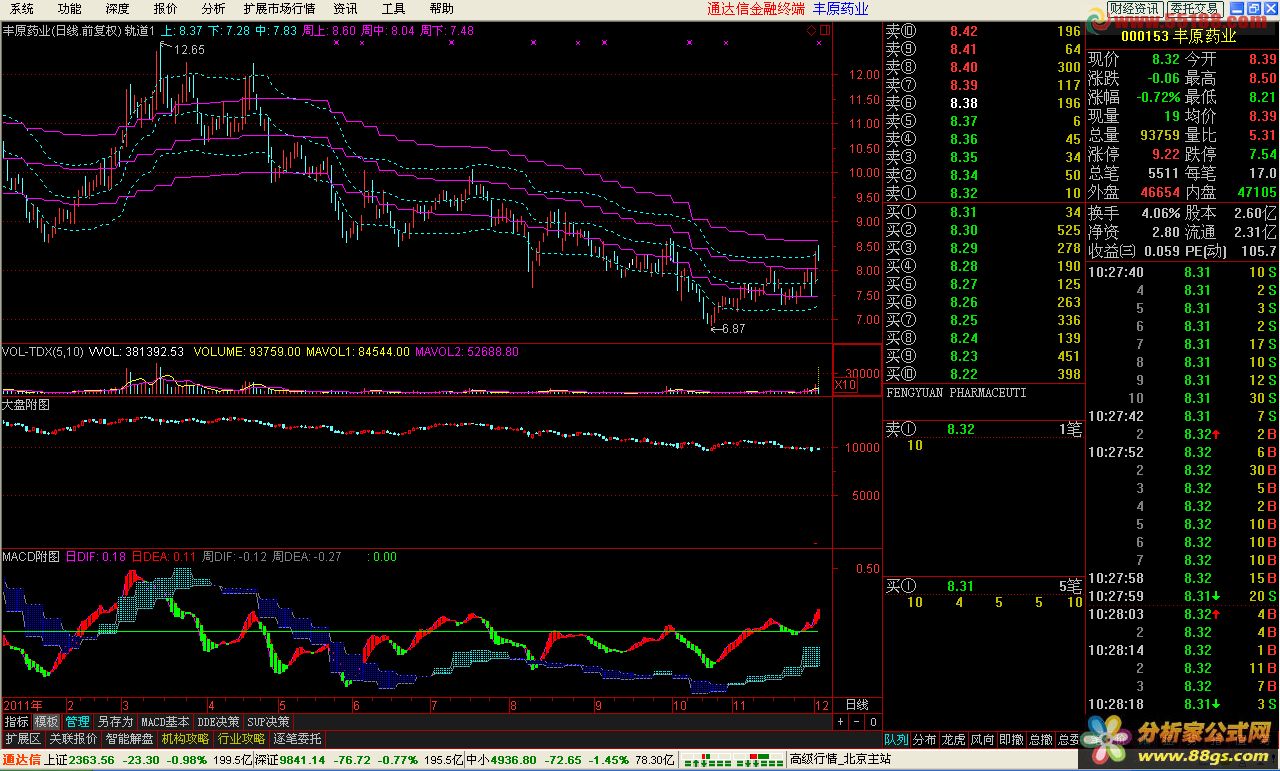The height and width of the screenshot is (771, 1280).
Task: Open the 报价 menu
Action: (165, 8)
